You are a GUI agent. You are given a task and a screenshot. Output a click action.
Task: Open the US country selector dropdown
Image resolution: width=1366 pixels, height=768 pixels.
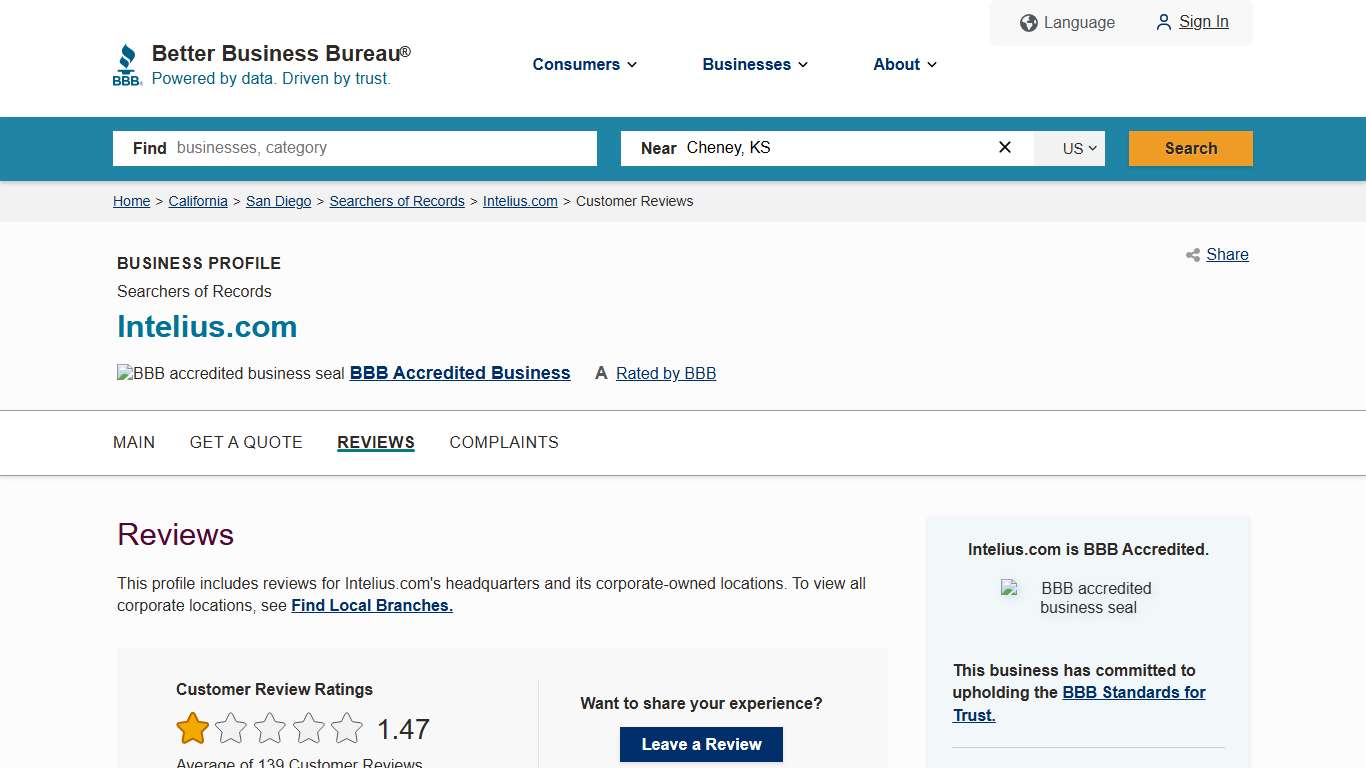tap(1069, 148)
